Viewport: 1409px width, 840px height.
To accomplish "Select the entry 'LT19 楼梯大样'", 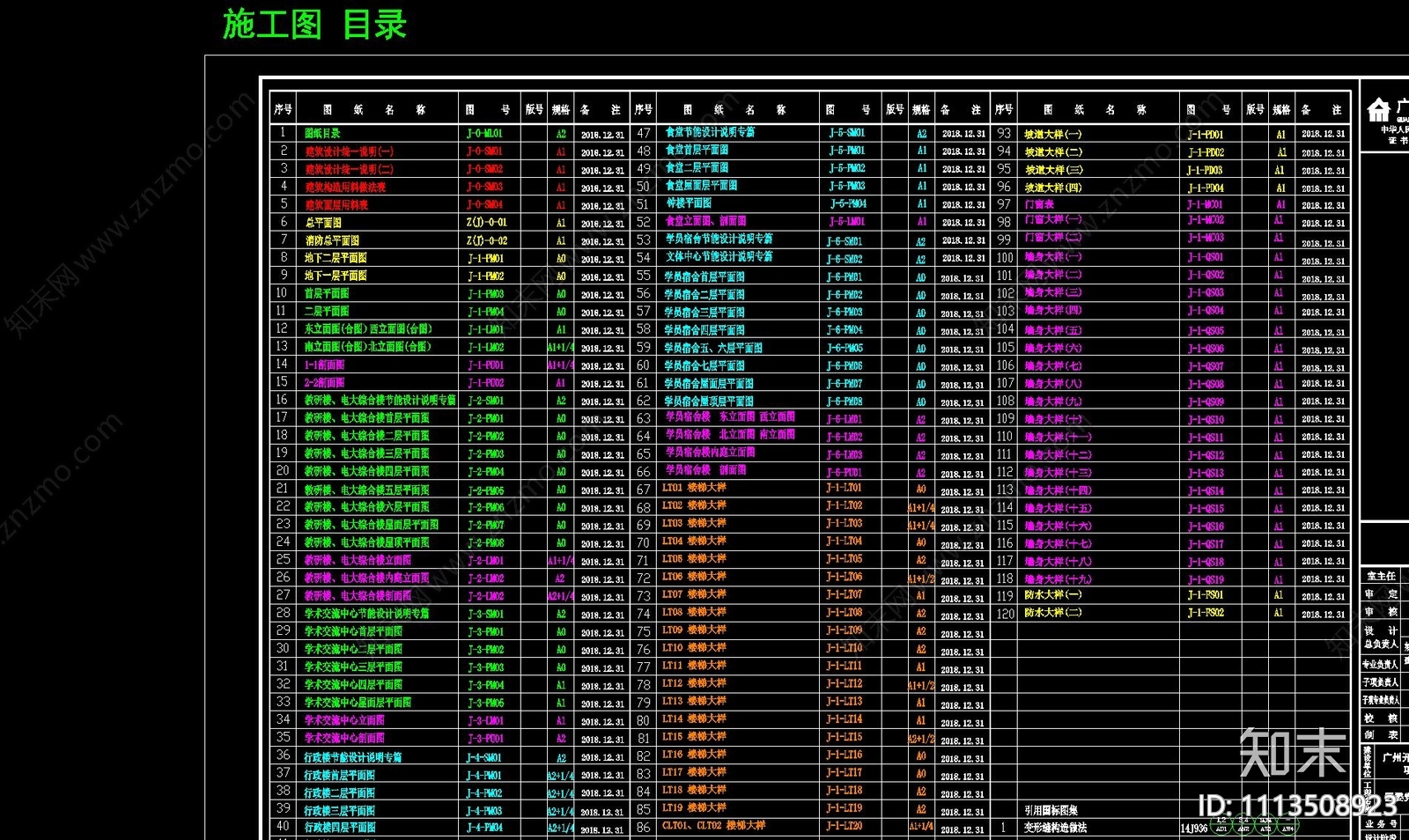I will point(694,807).
